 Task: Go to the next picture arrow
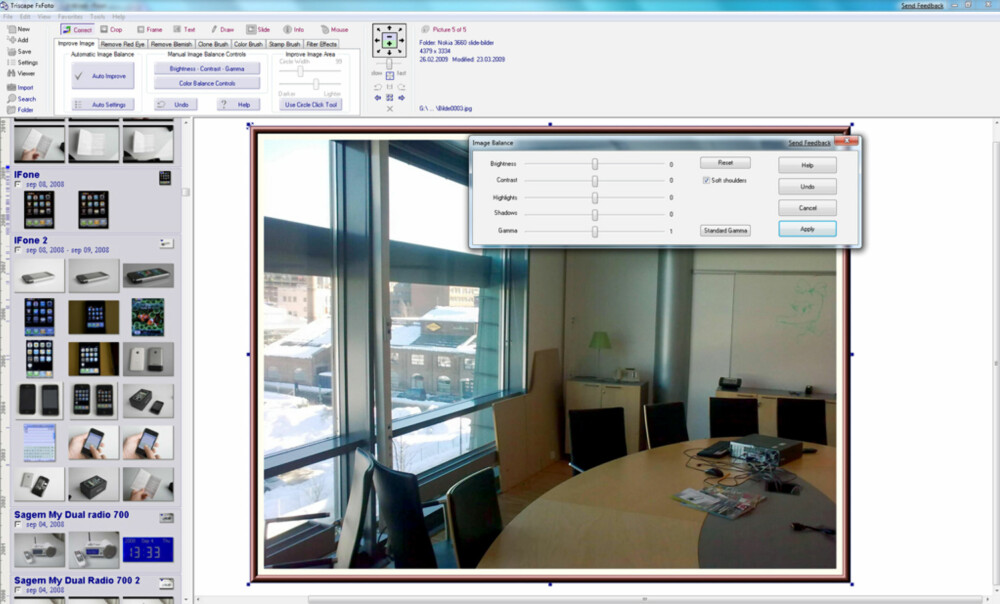tap(401, 98)
